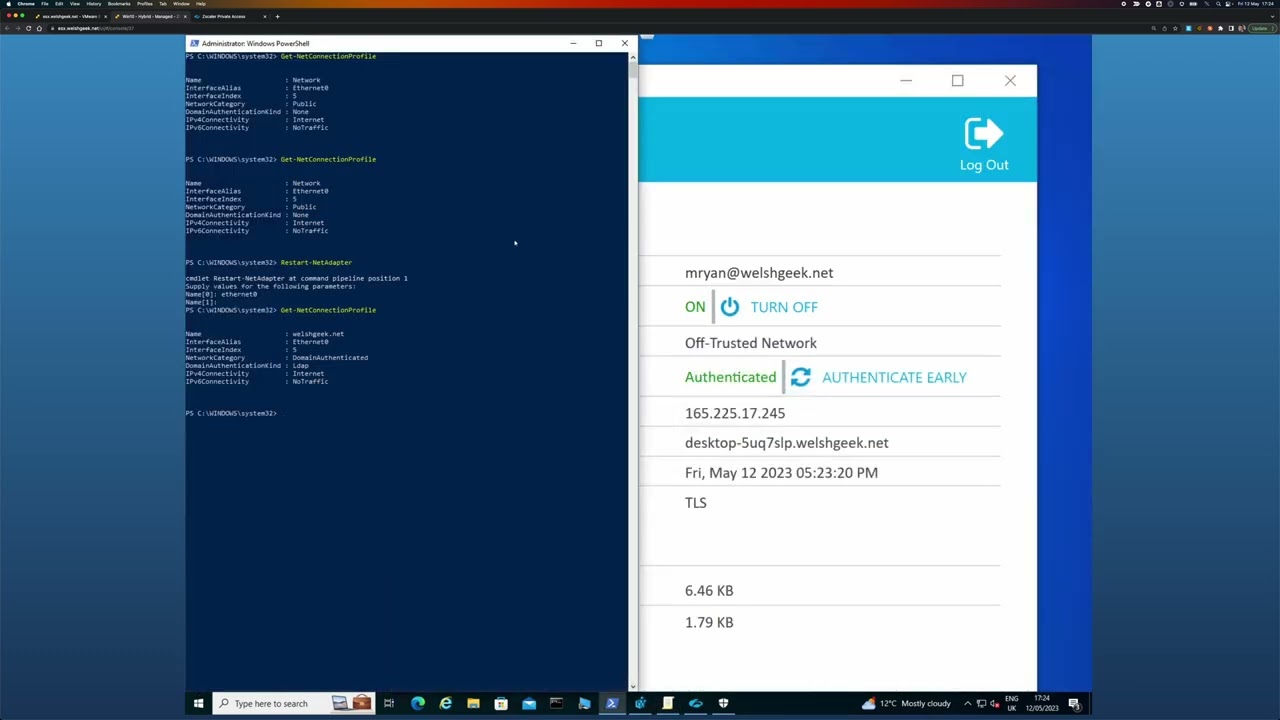Click the Authenticate Early refresh icon
The height and width of the screenshot is (720, 1280).
coord(800,377)
